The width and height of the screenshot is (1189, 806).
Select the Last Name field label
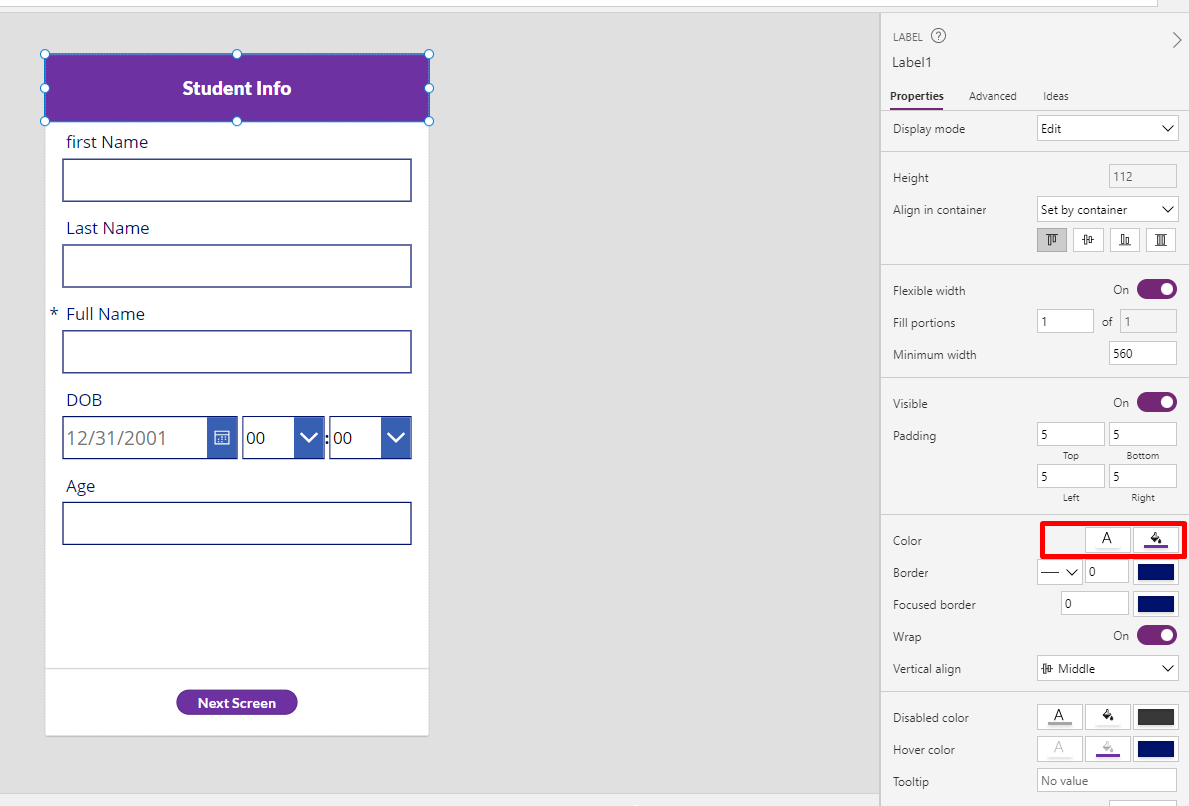pyautogui.click(x=108, y=228)
